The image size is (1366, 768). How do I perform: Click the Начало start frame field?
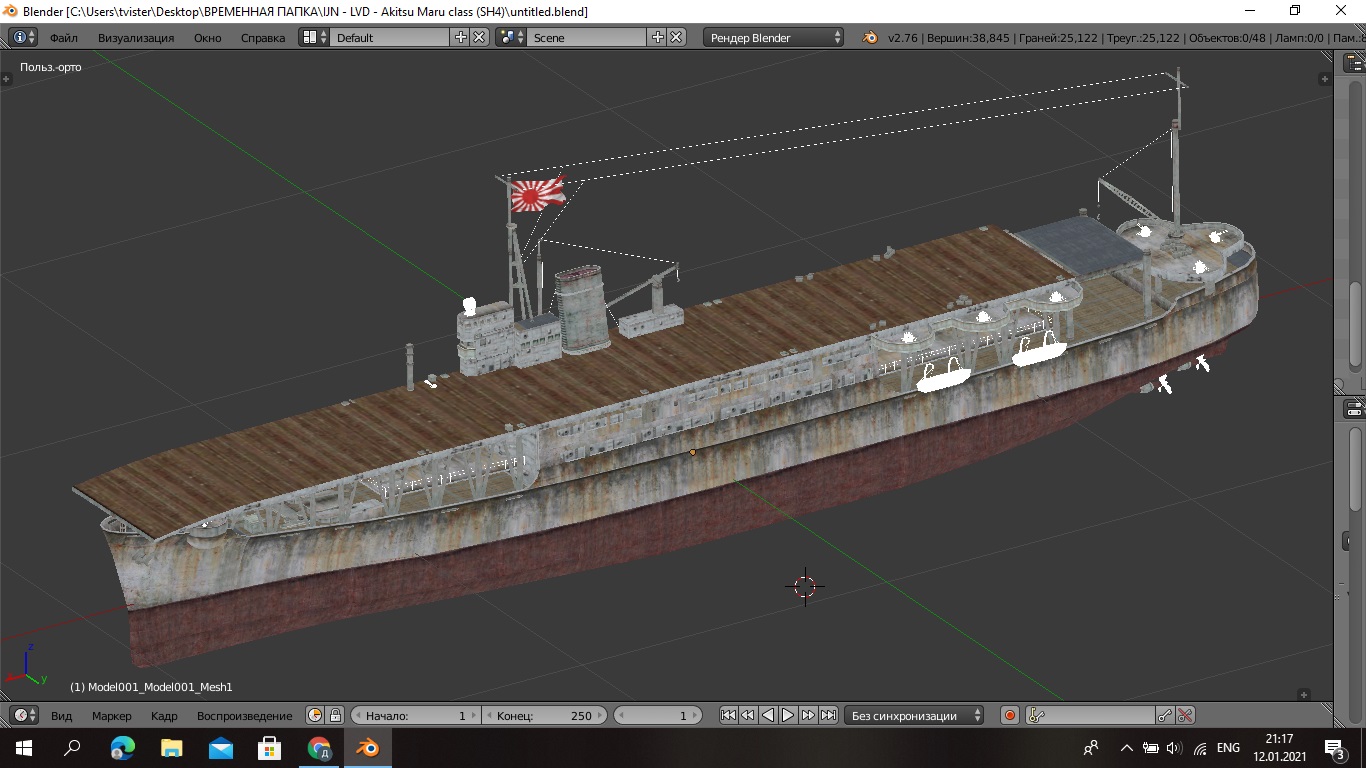pyautogui.click(x=415, y=716)
